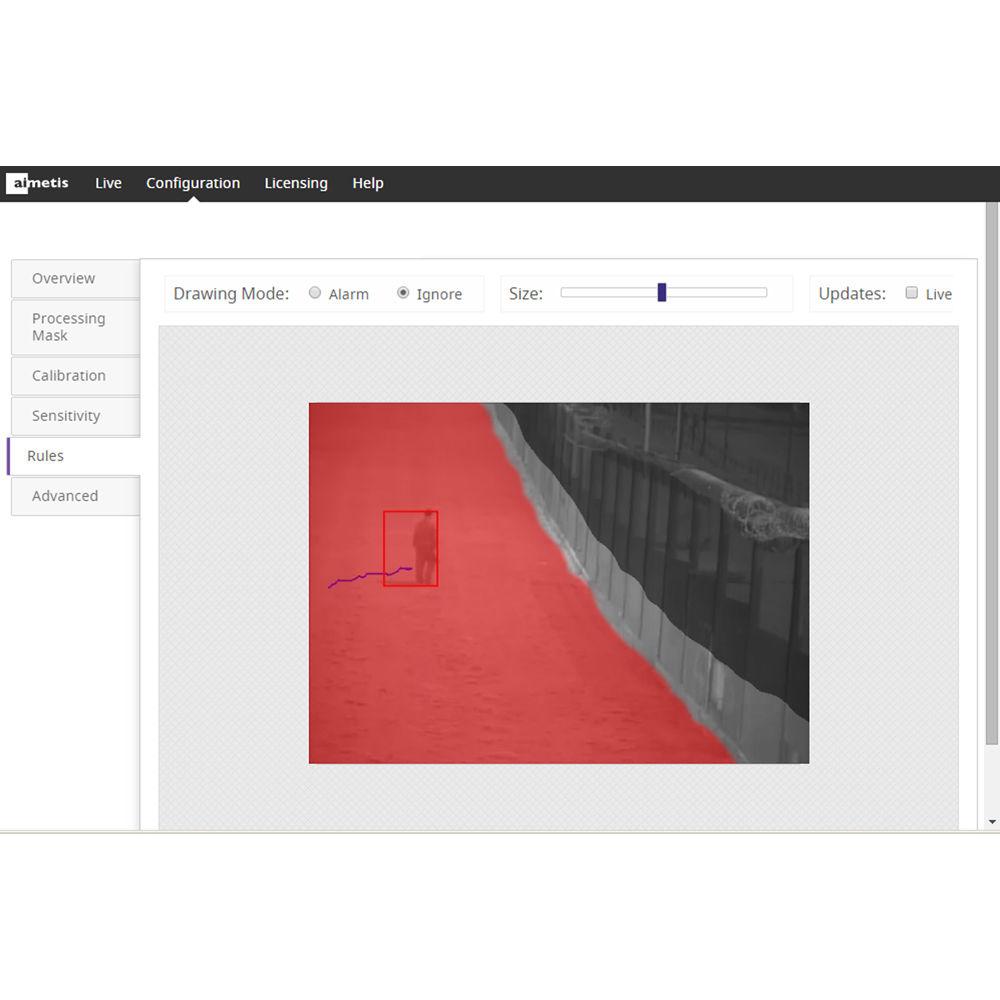
Task: Click the red detection box around the person
Action: [x=410, y=547]
